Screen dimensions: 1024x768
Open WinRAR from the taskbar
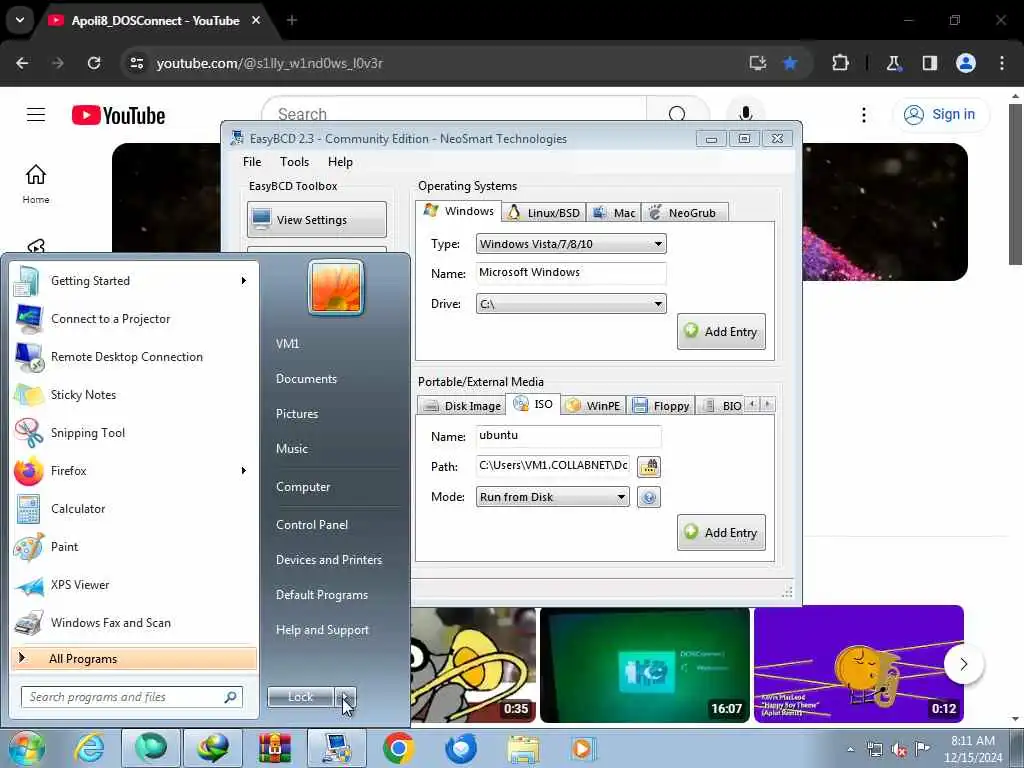(x=274, y=748)
